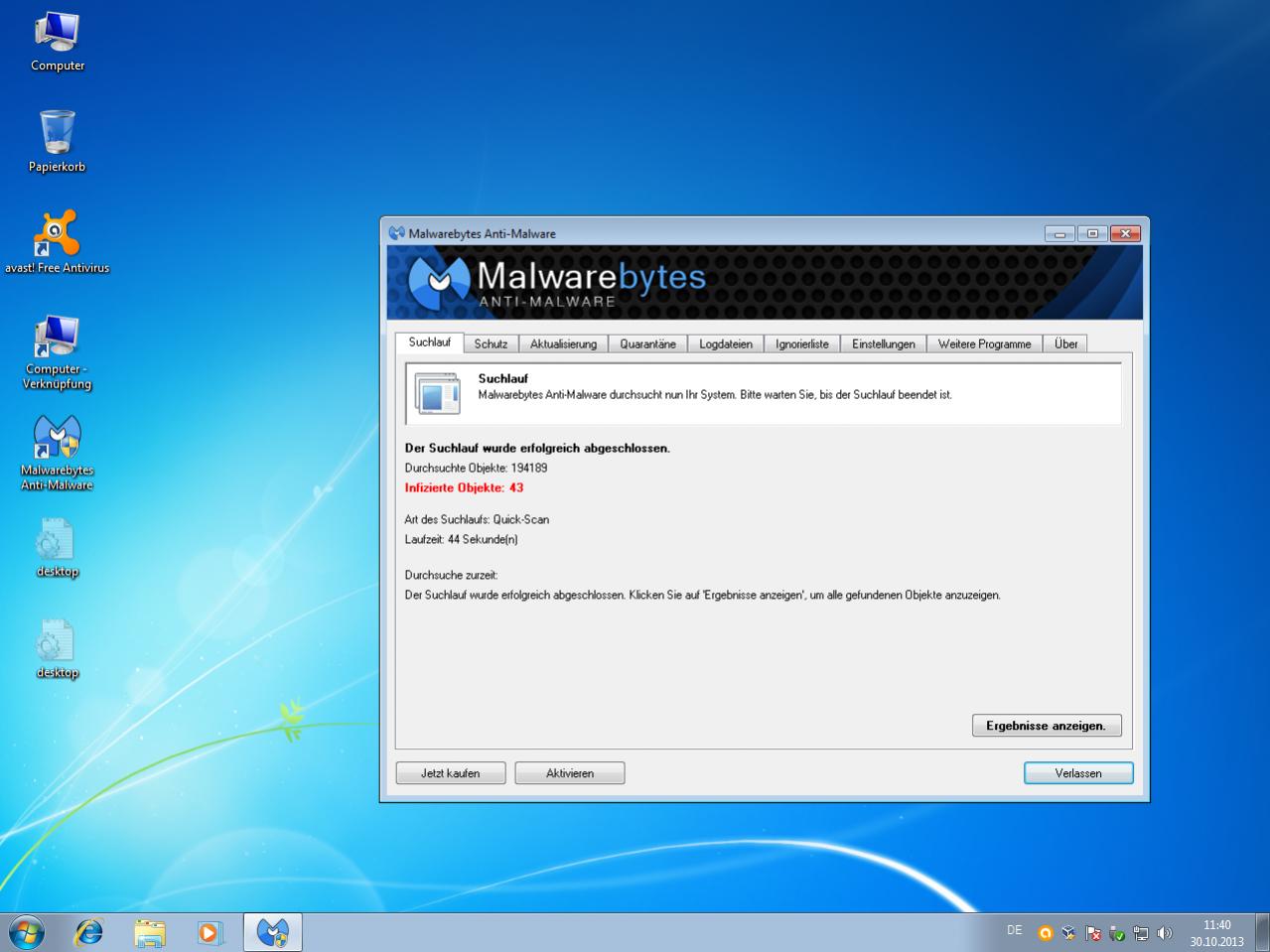Minimize the Malwarebytes window
The image size is (1270, 952).
click(x=1059, y=233)
